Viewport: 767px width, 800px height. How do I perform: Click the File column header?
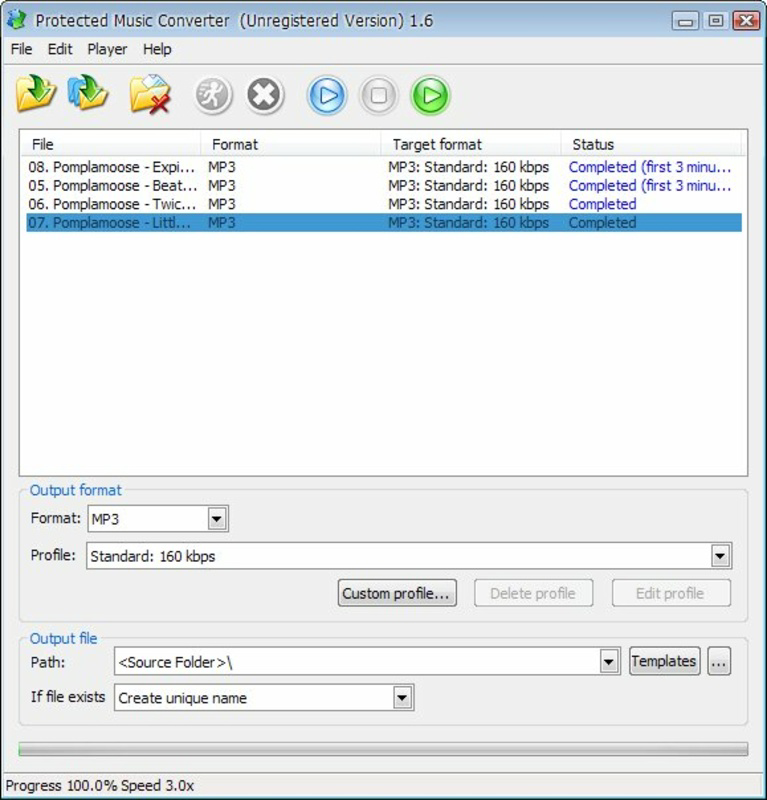point(110,144)
